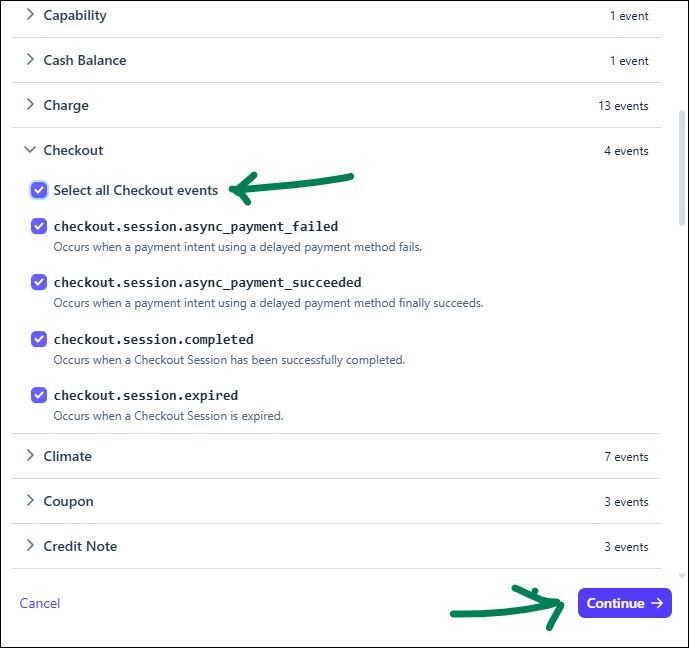Expand the Capability events chevron
Screen dimensions: 689x648
click(30, 15)
